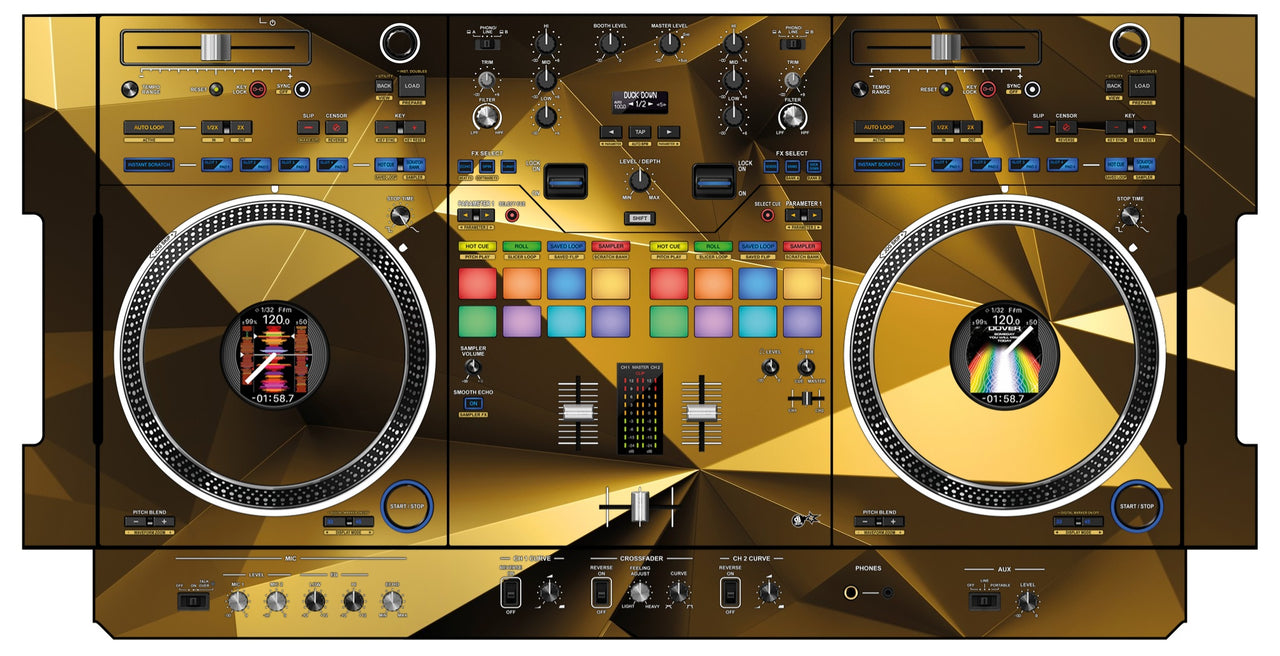This screenshot has height=656, width=1280.
Task: Click the left deck browse rotary knob
Action: 399,42
